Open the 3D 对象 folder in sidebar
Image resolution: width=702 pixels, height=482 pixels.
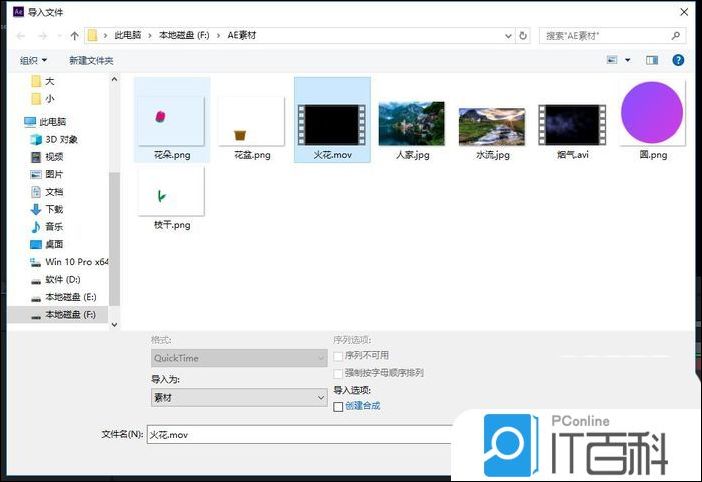click(61, 139)
